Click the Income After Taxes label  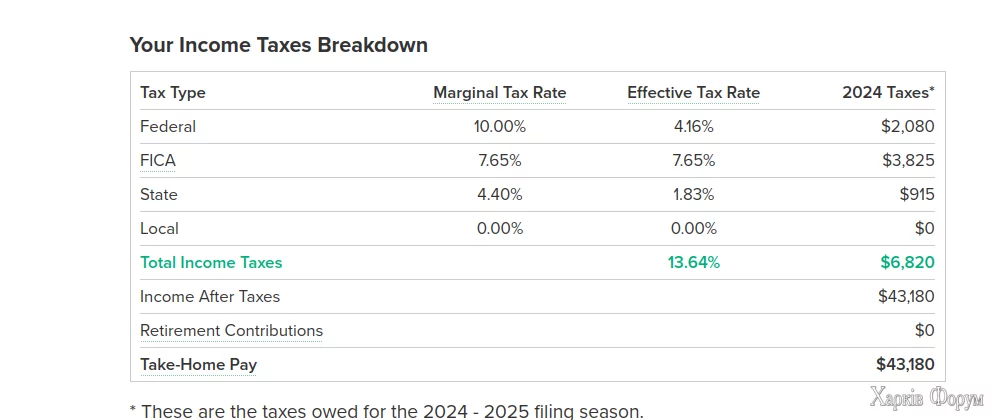(210, 297)
